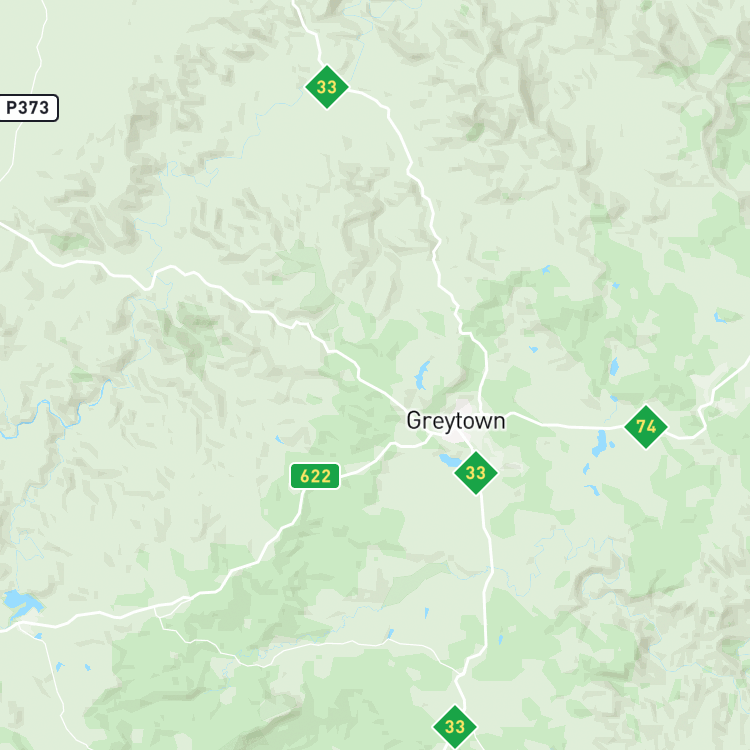Select the long lake north of Greytown
This screenshot has height=750, width=750.
pos(421,375)
